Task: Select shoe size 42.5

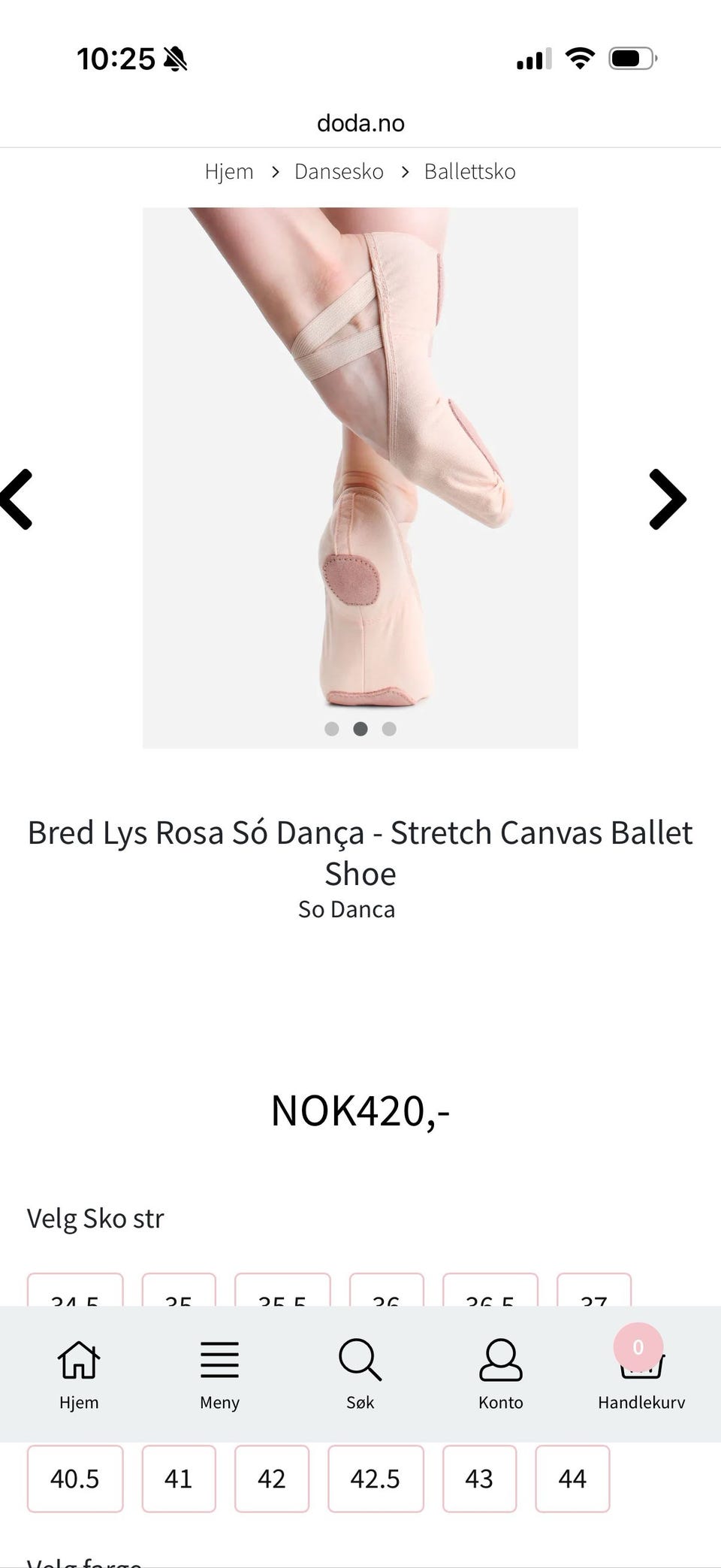Action: [x=376, y=1479]
